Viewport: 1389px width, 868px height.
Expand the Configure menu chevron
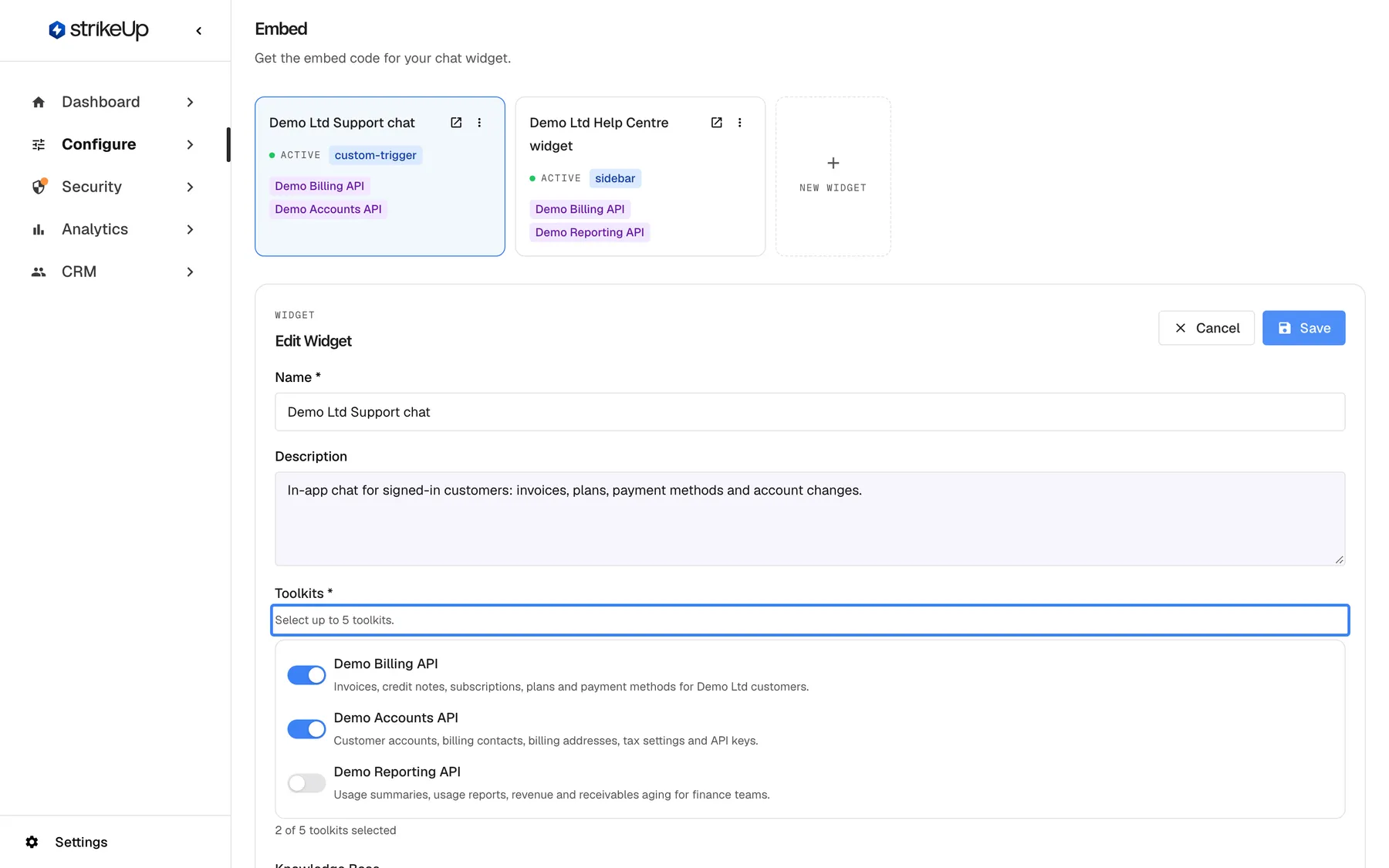pos(190,144)
